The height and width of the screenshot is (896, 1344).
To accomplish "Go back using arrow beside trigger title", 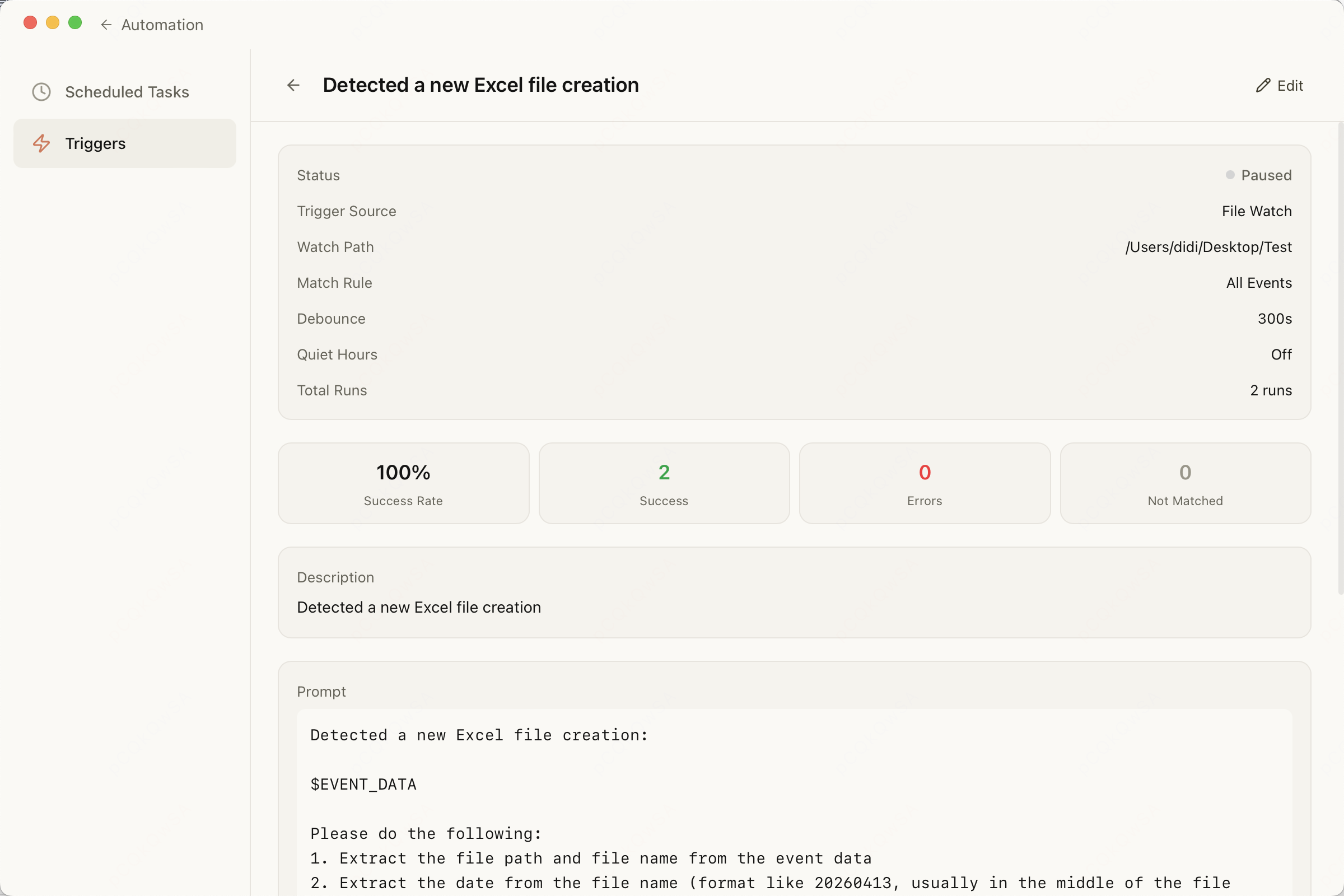I will point(293,85).
